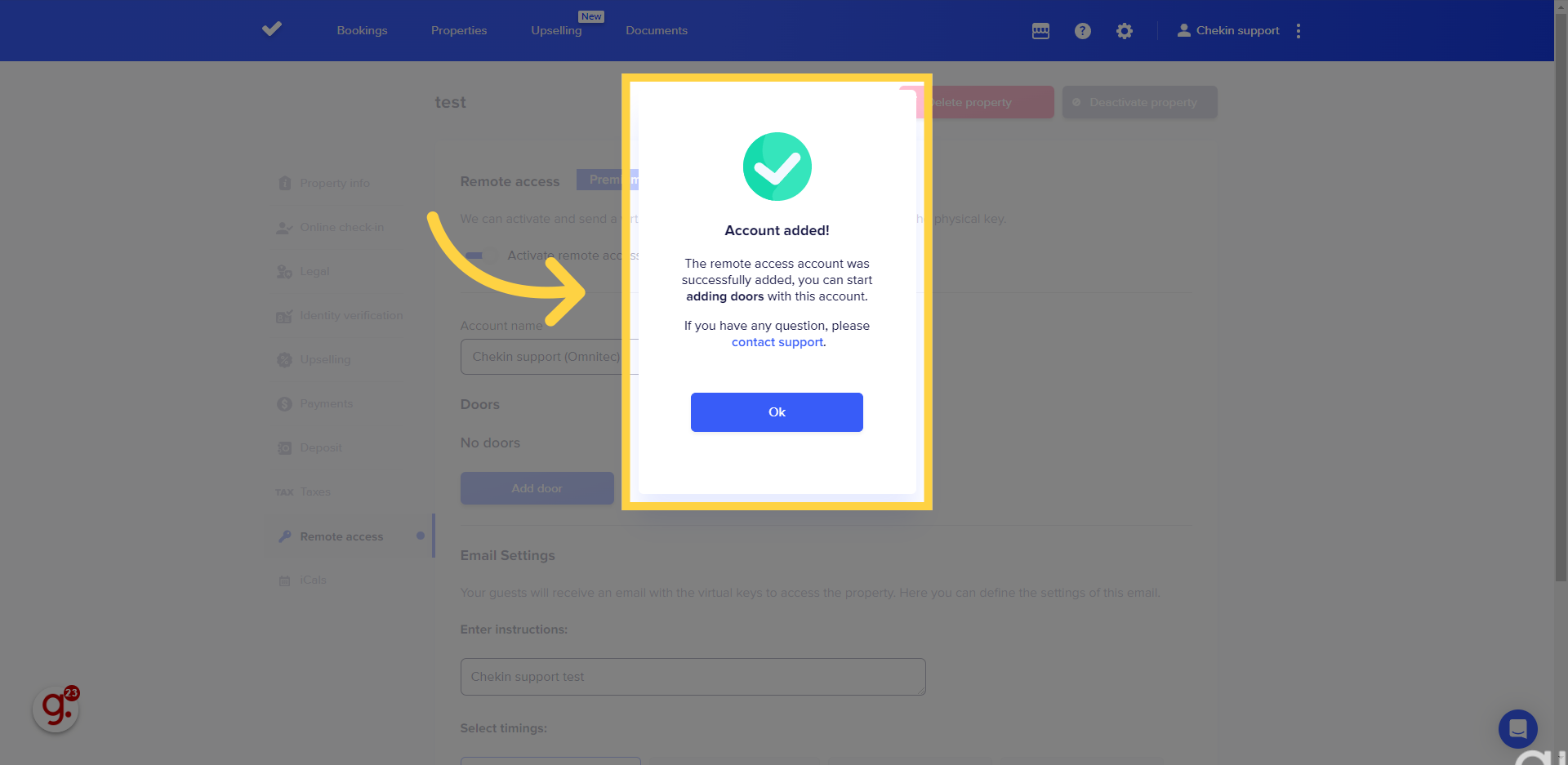Image resolution: width=1568 pixels, height=765 pixels.
Task: Click the Add door button
Action: coord(537,488)
